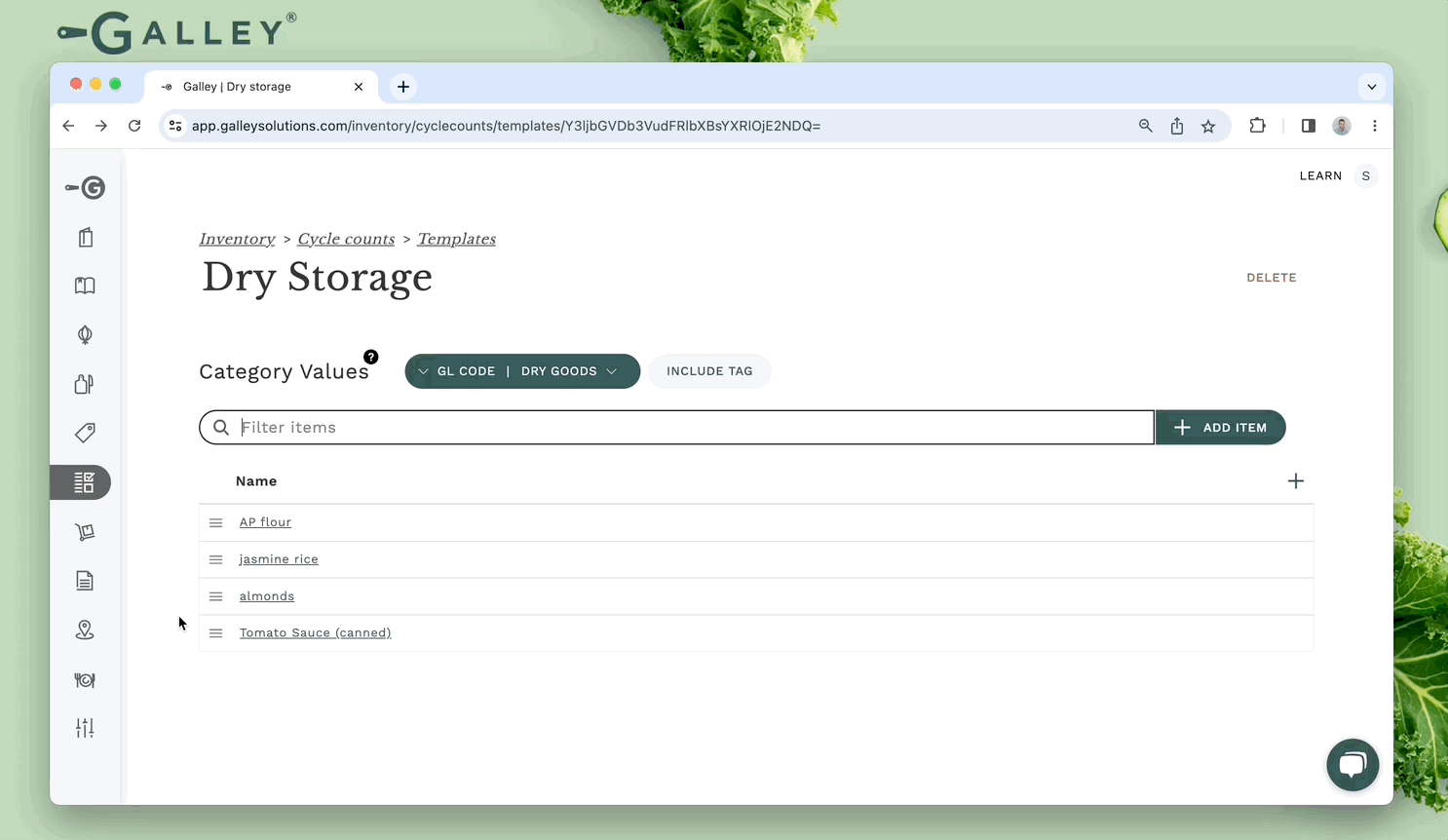Image resolution: width=1448 pixels, height=840 pixels.
Task: Open the inventory checklist sidebar icon
Action: (x=84, y=482)
